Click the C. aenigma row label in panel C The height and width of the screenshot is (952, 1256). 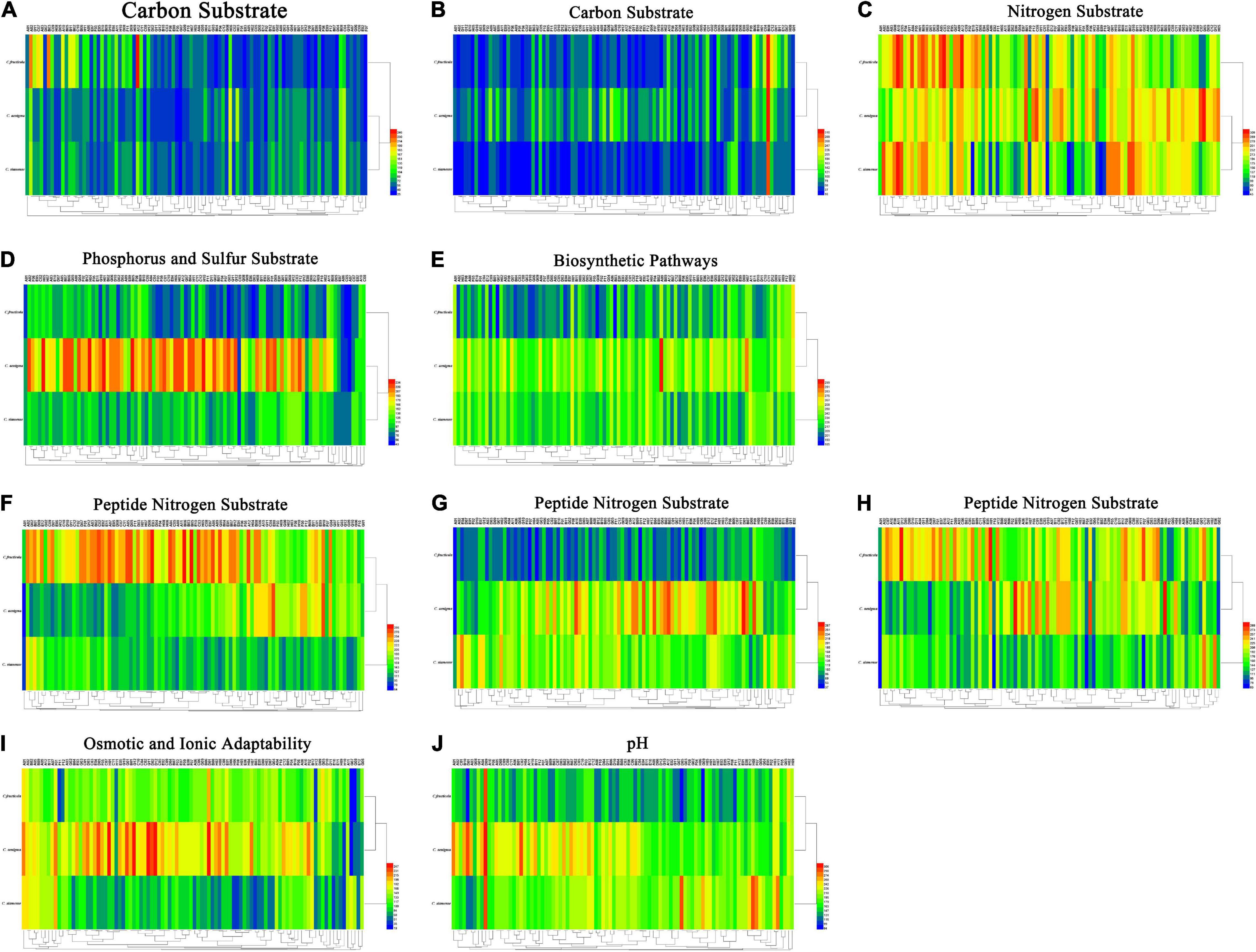pos(868,115)
